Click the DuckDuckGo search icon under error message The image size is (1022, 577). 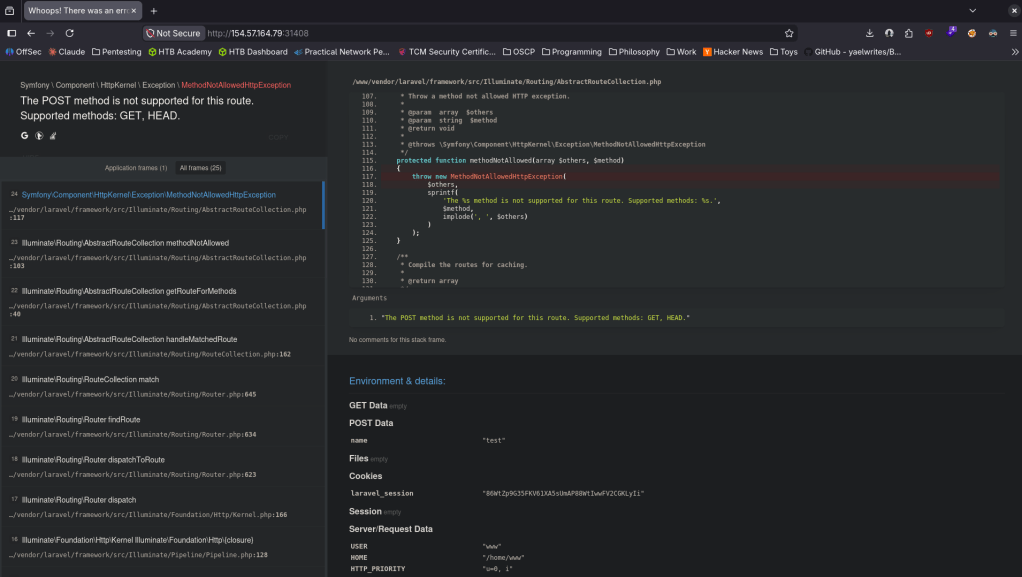(39, 135)
